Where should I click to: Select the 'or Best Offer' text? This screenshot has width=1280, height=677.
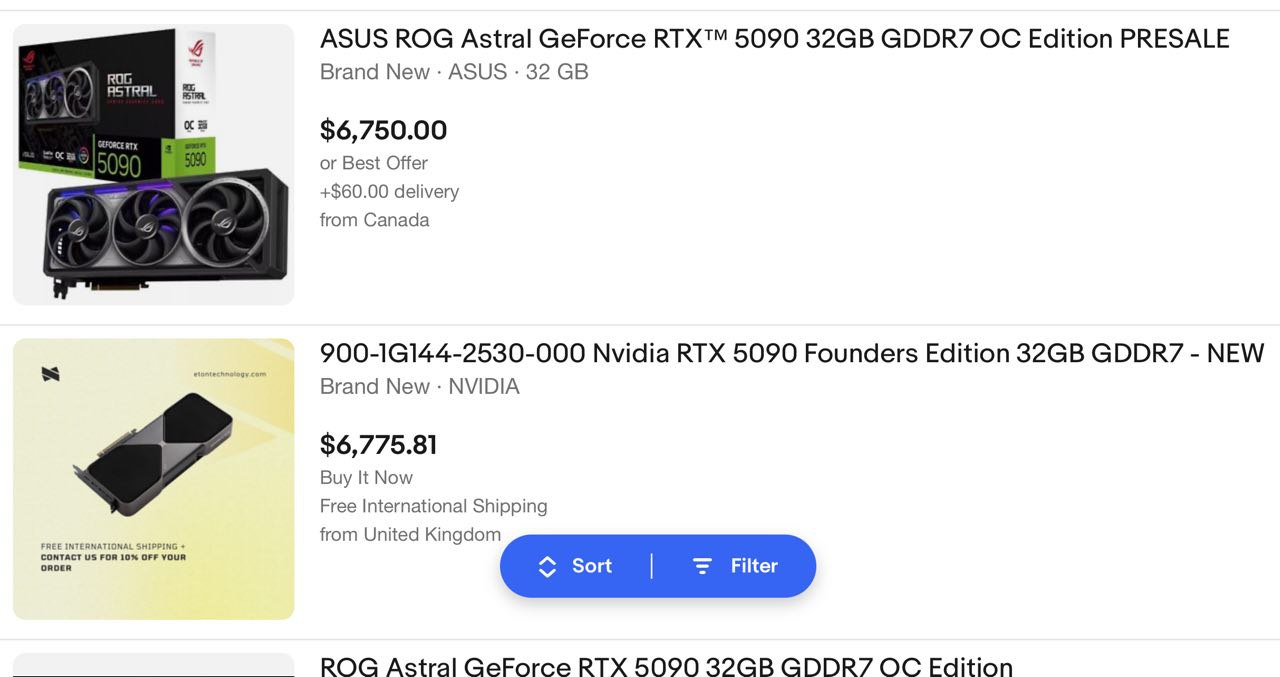[374, 163]
